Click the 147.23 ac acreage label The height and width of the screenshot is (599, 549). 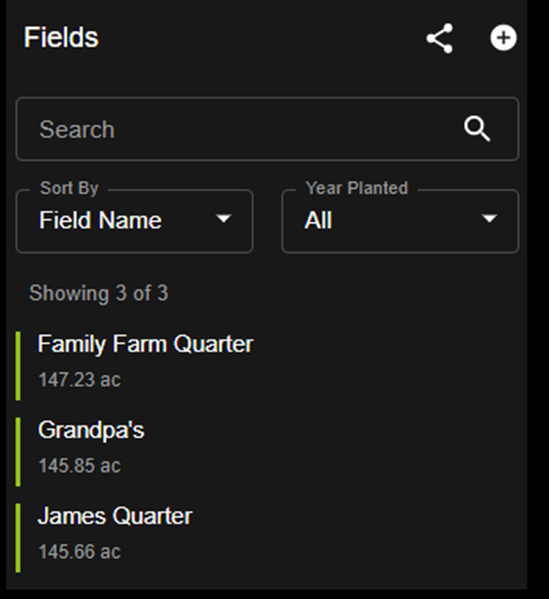(79, 380)
